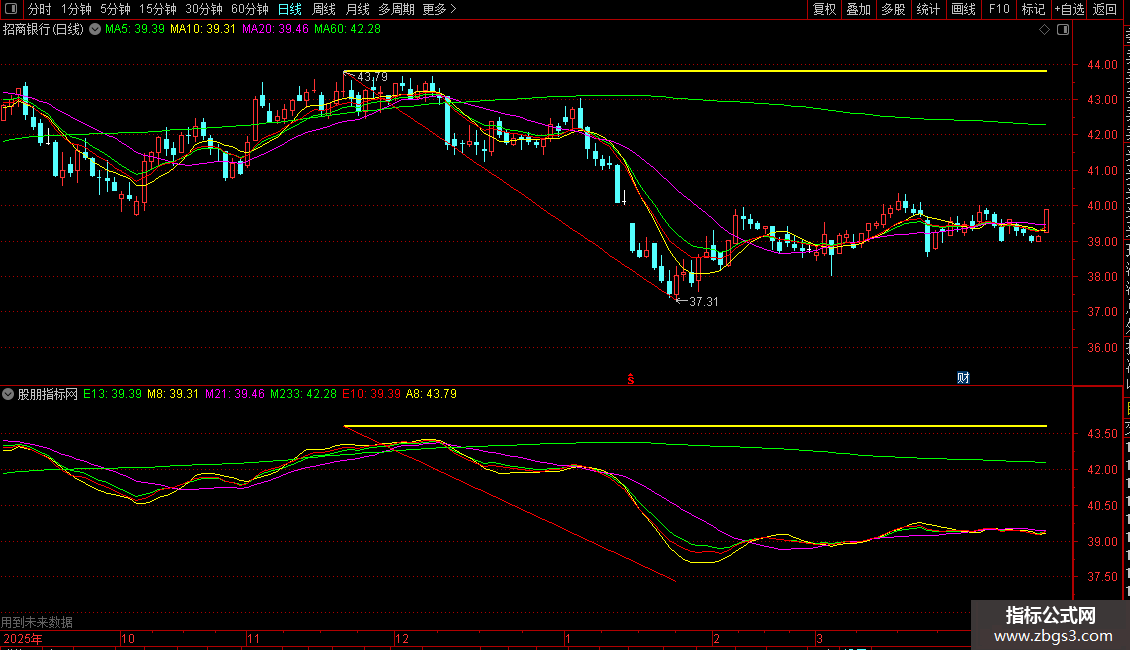Add the stock with the +自选 button
Screen dimensions: 1130x650
[1069, 9]
